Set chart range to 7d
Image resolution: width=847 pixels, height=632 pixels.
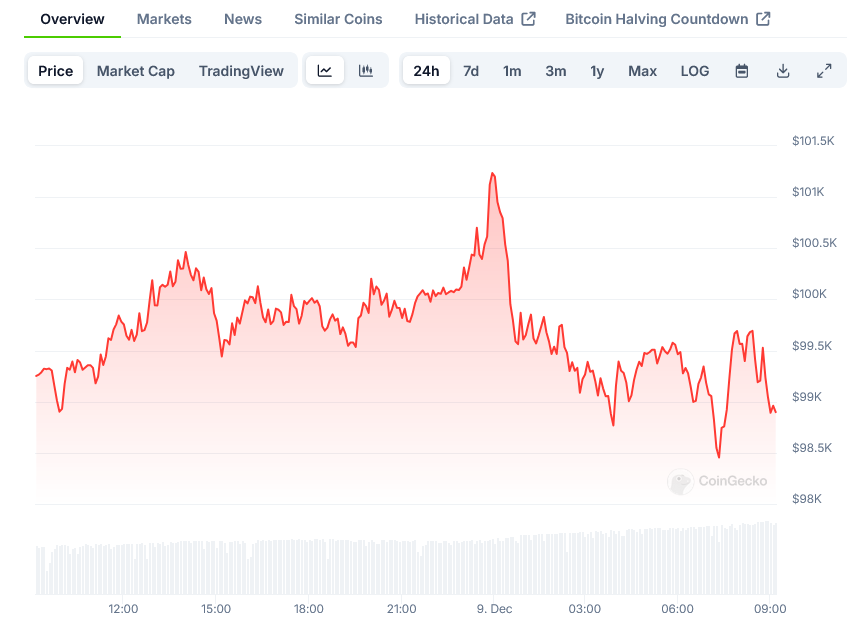pyautogui.click(x=471, y=71)
